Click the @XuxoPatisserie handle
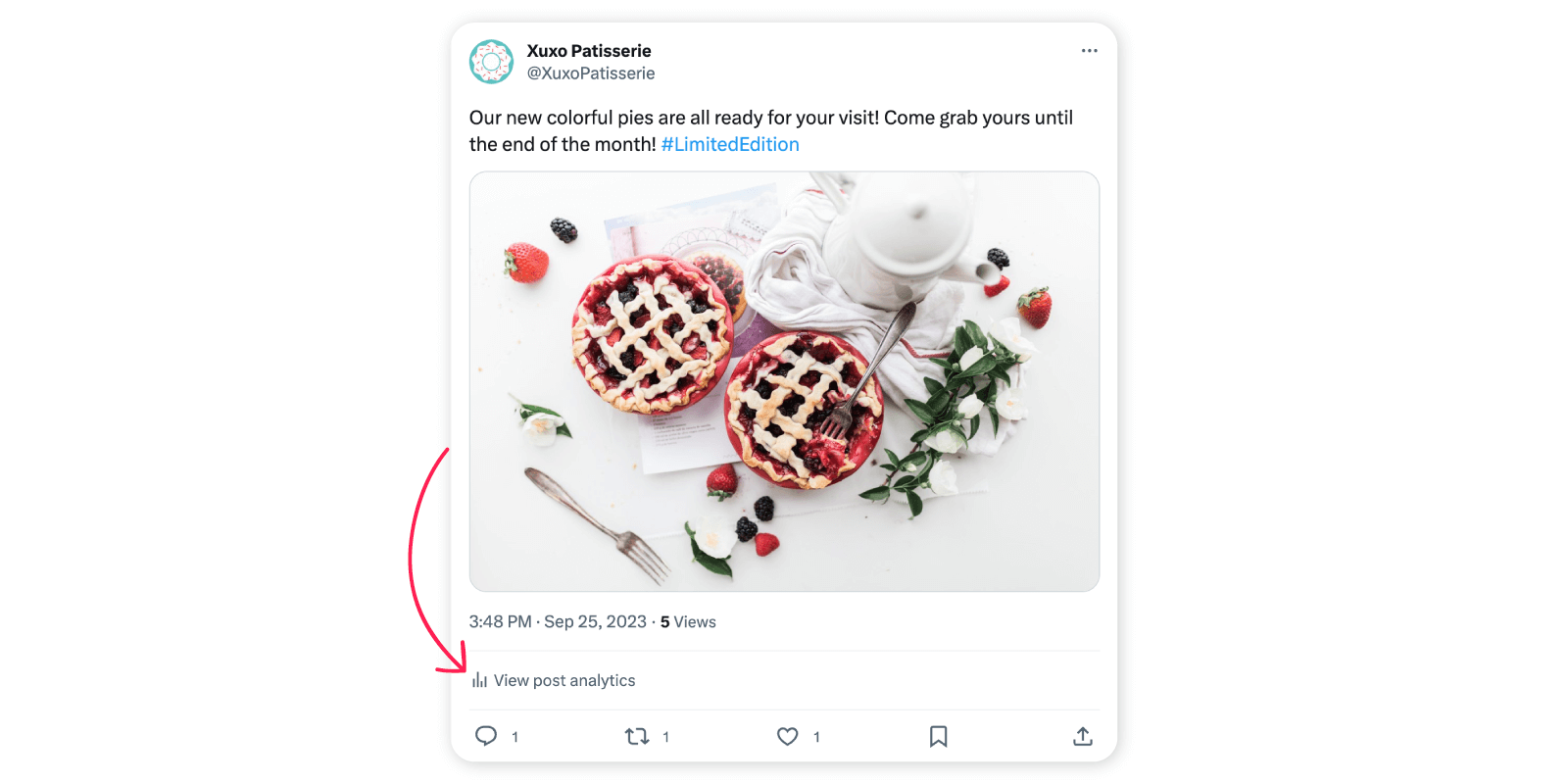 tap(592, 73)
